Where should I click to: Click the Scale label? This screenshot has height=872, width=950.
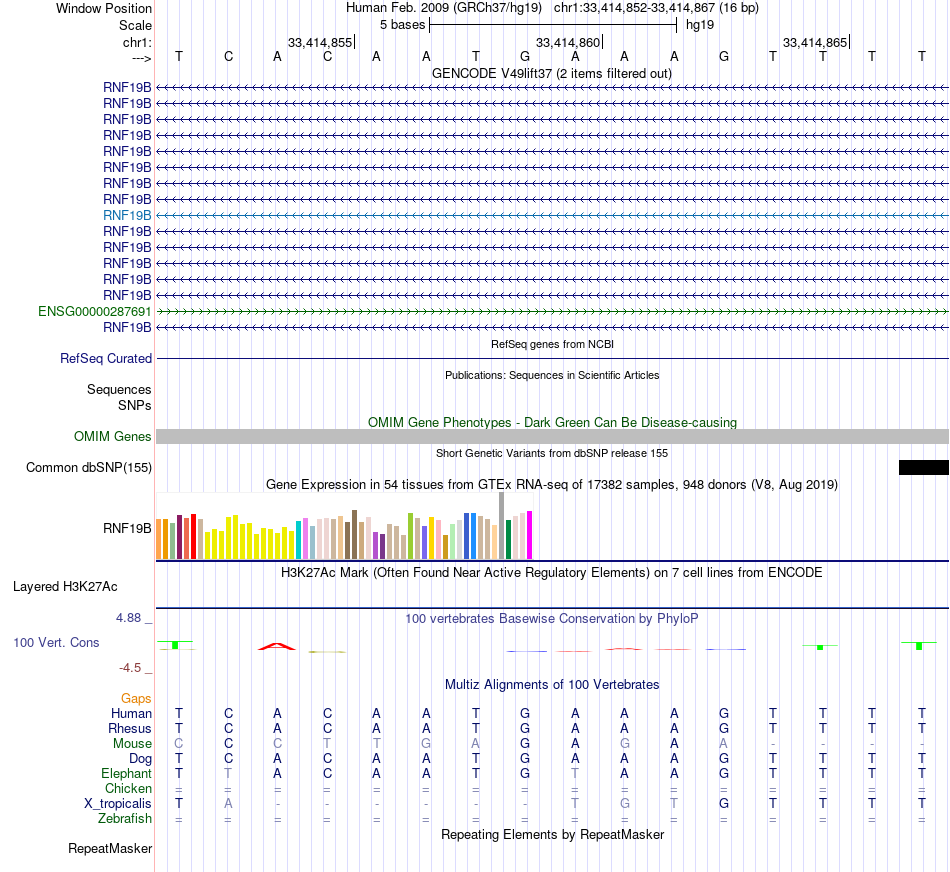click(135, 25)
